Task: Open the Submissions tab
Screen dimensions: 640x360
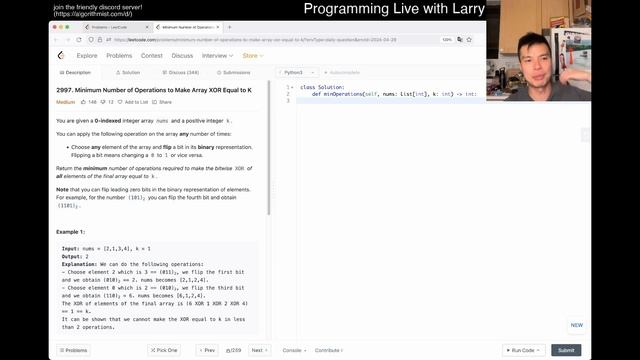Action: [x=233, y=73]
